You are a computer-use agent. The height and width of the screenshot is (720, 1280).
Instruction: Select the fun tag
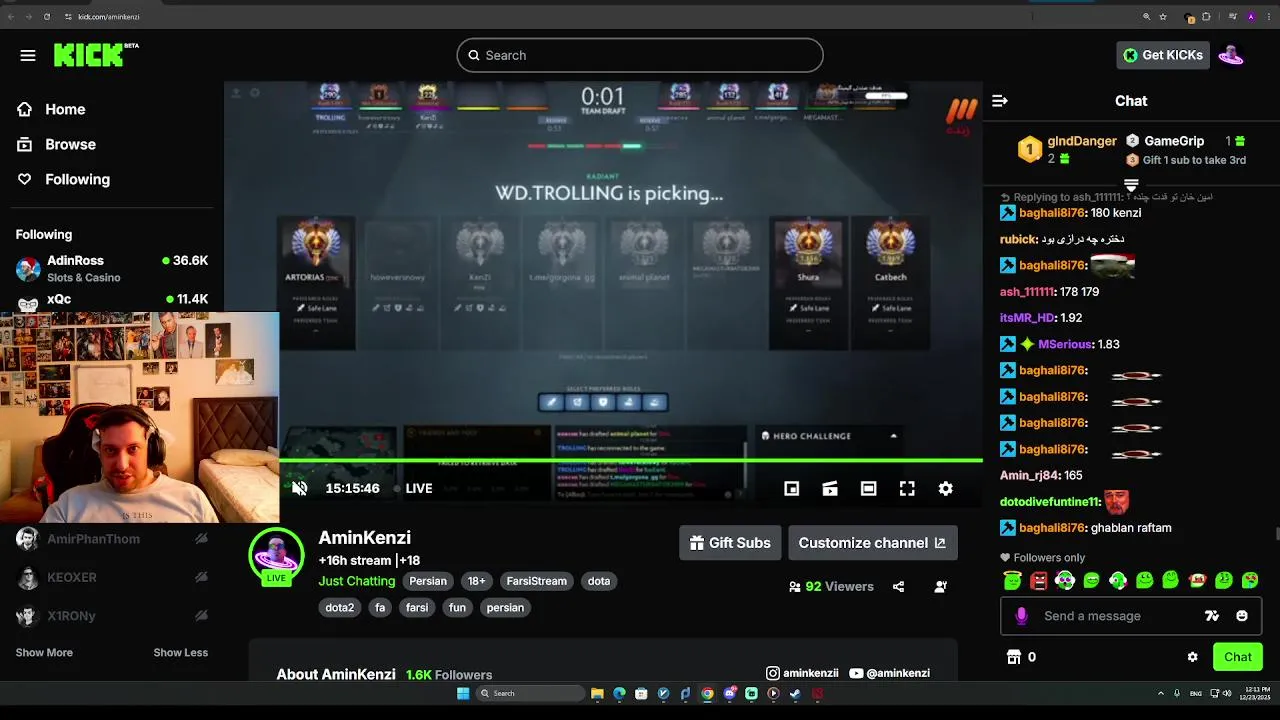[x=457, y=607]
